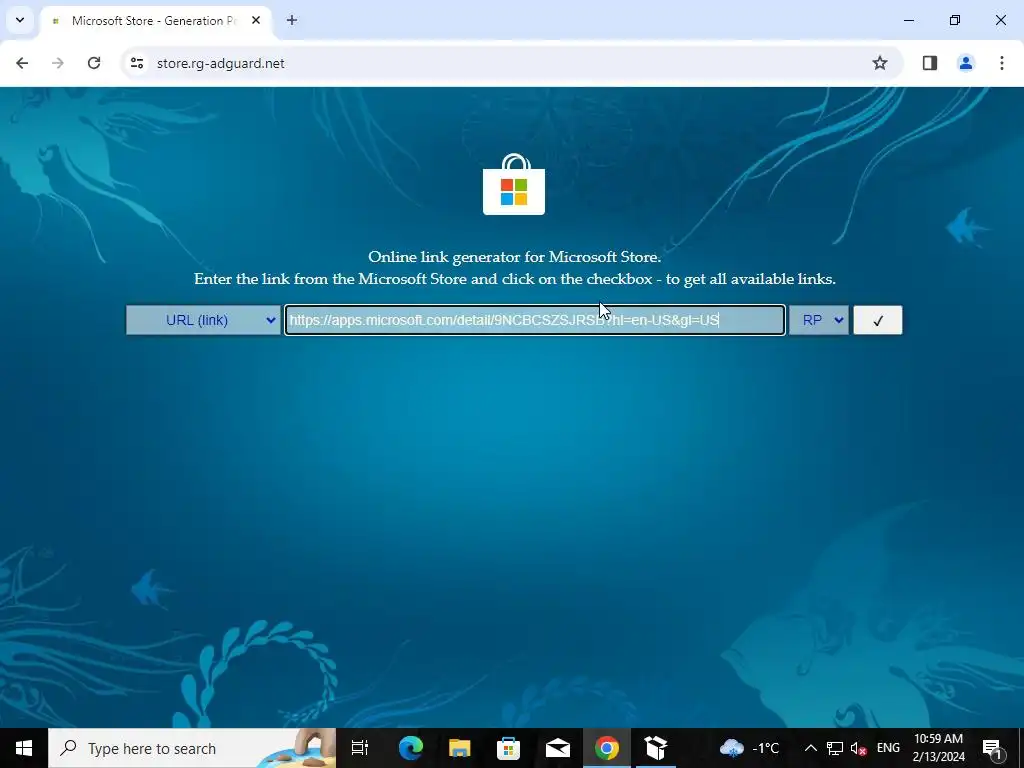
Task: Change the ENG input language
Action: click(x=888, y=748)
